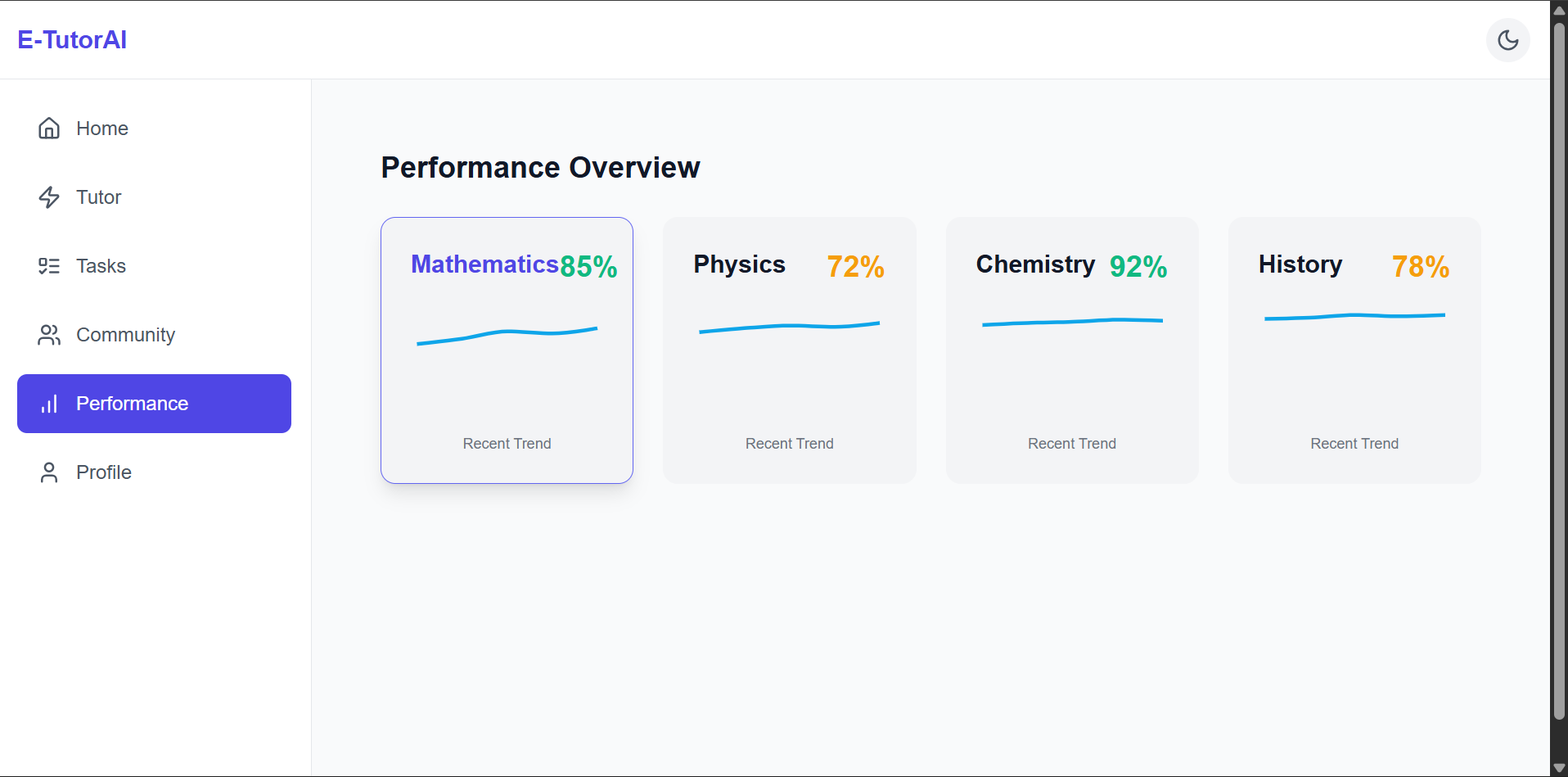Screen dimensions: 1568x777
Task: Click the E-TutorAI logo link
Action: tap(72, 40)
